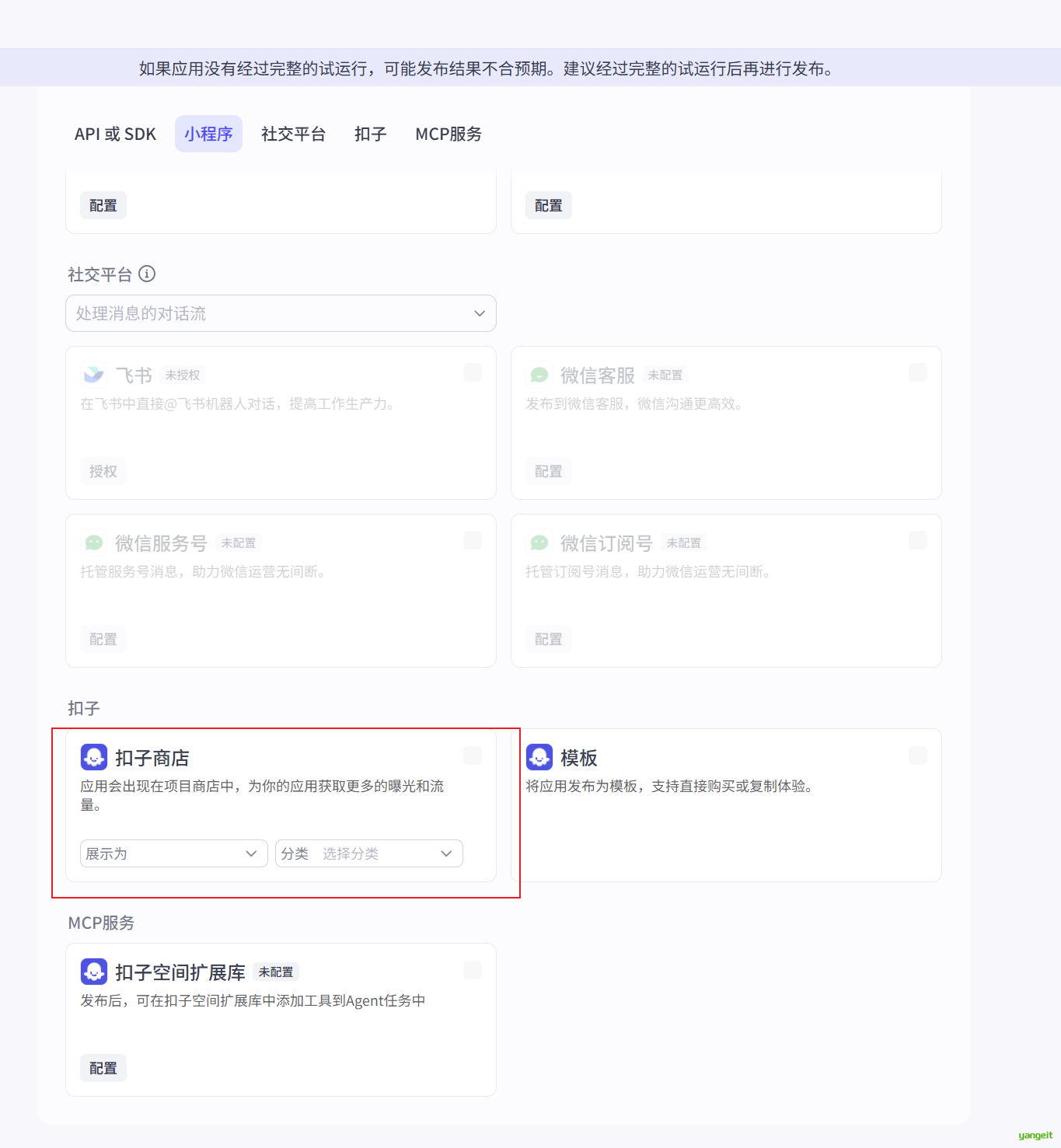
Task: Open the 处理消息的对话流 dropdown
Action: [x=281, y=313]
